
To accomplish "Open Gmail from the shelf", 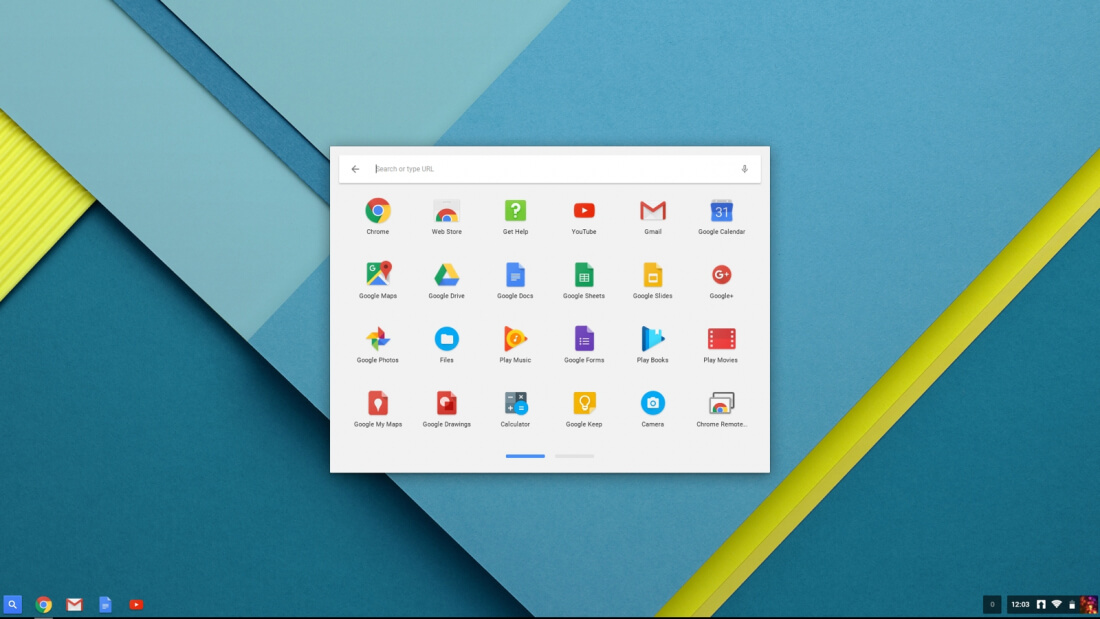I will coord(74,604).
